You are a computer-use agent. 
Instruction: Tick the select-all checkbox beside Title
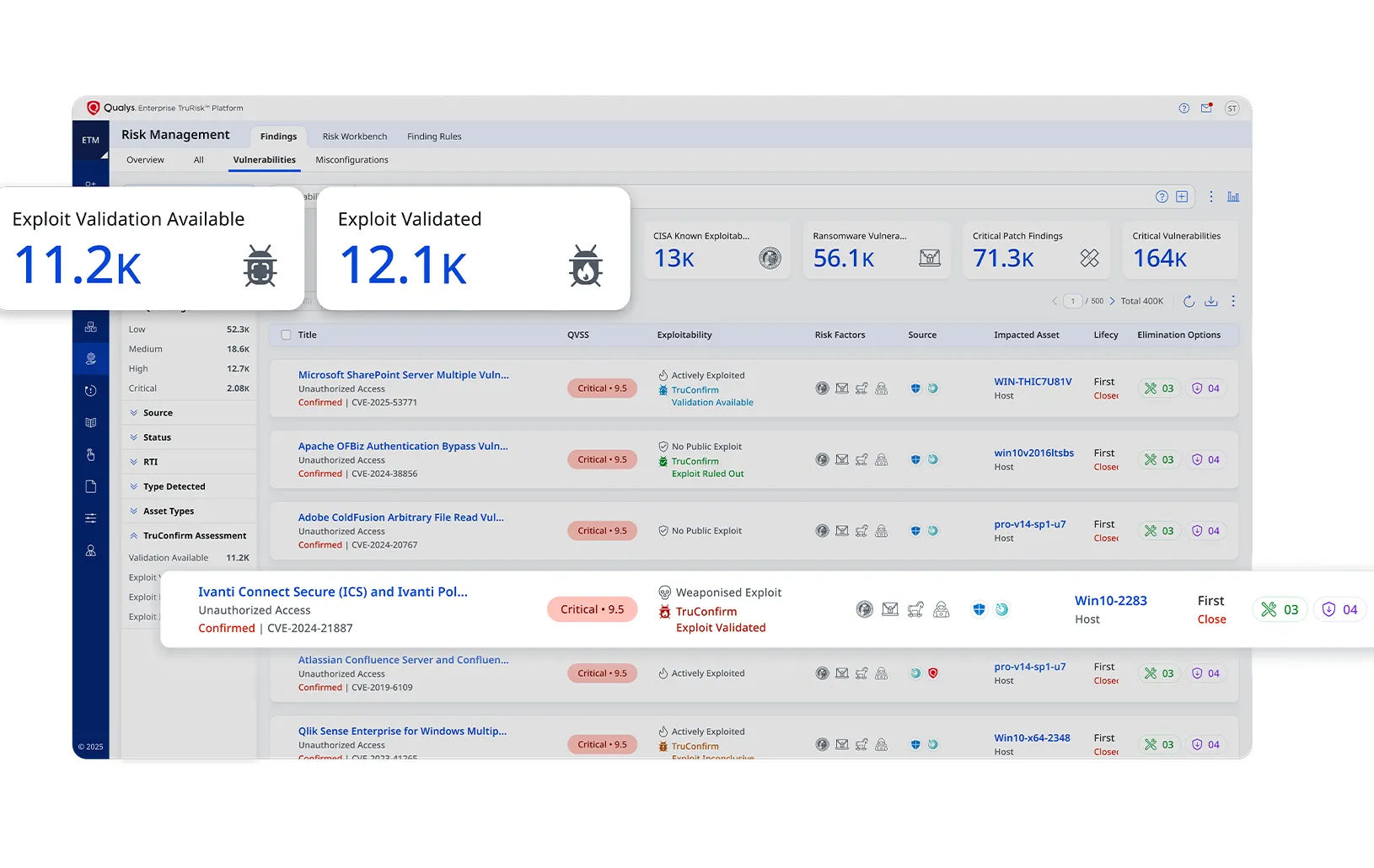286,335
